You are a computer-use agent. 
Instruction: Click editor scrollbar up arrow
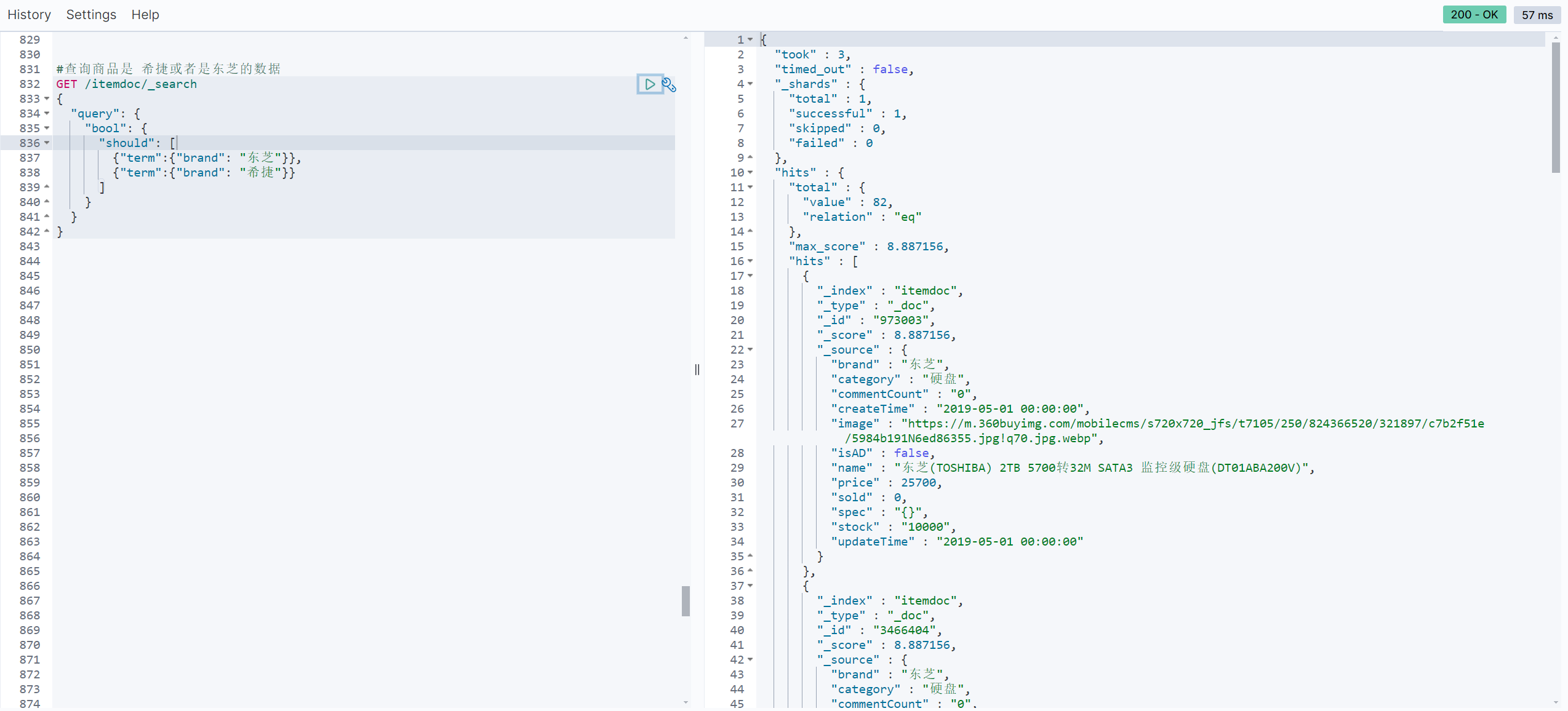[x=686, y=38]
